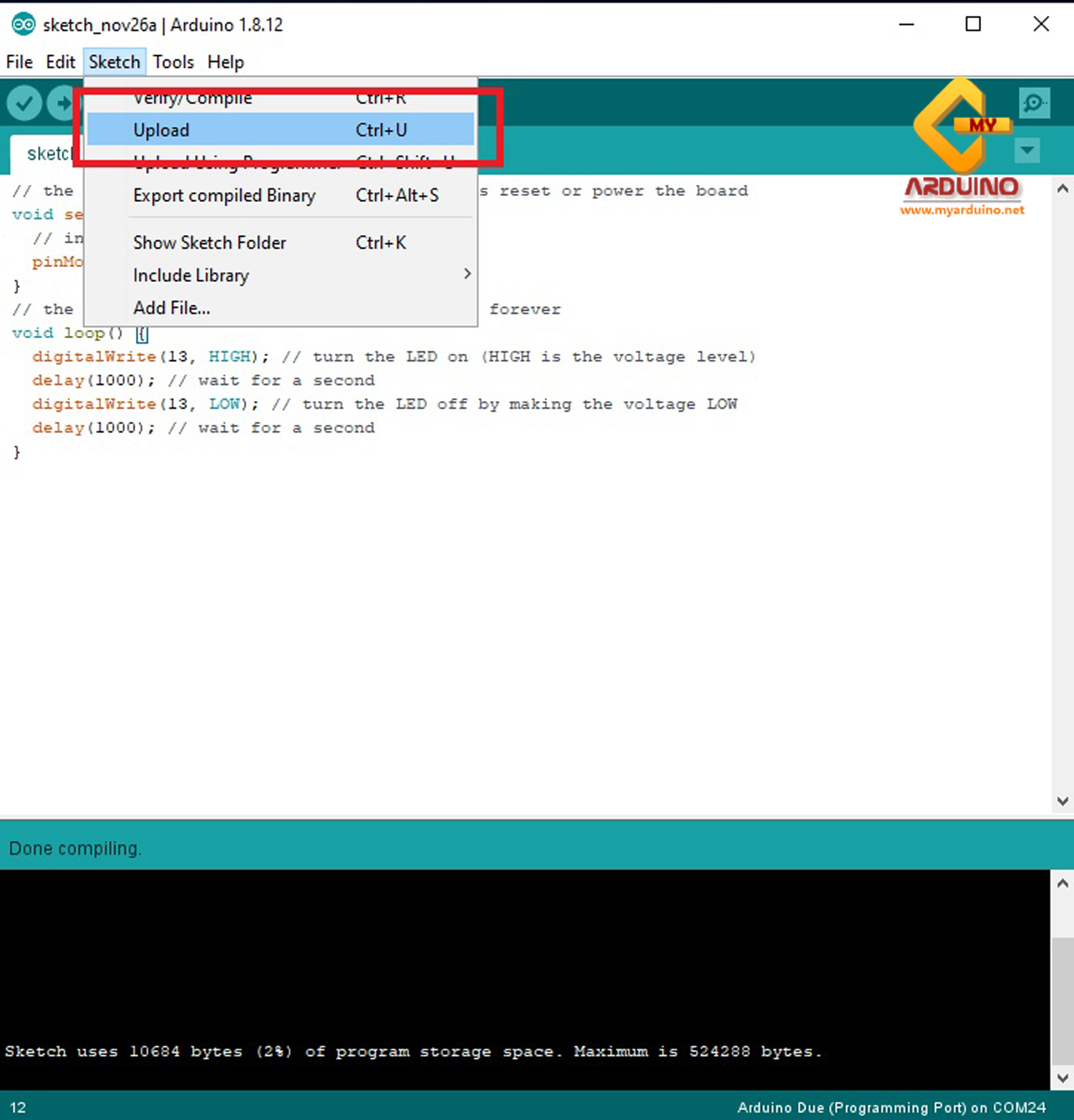Open the Serial Monitor magnifier icon

tap(1034, 102)
